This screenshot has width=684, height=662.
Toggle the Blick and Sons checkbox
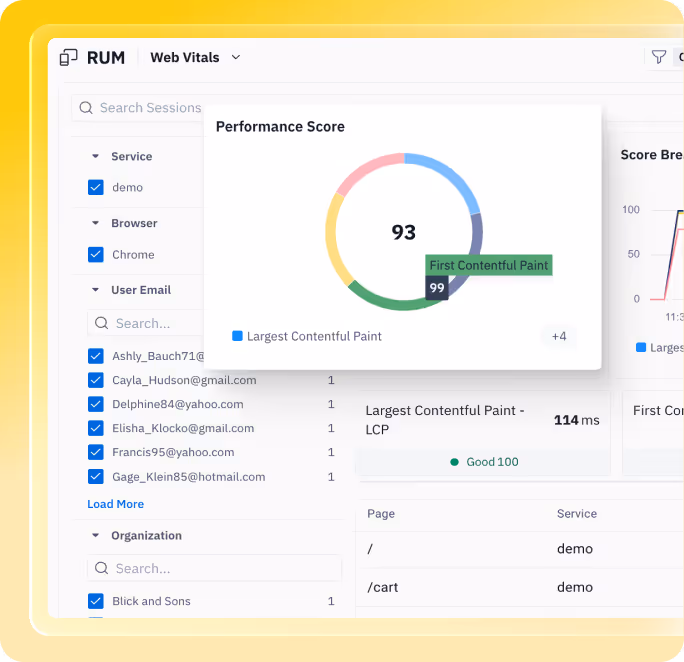click(x=96, y=601)
